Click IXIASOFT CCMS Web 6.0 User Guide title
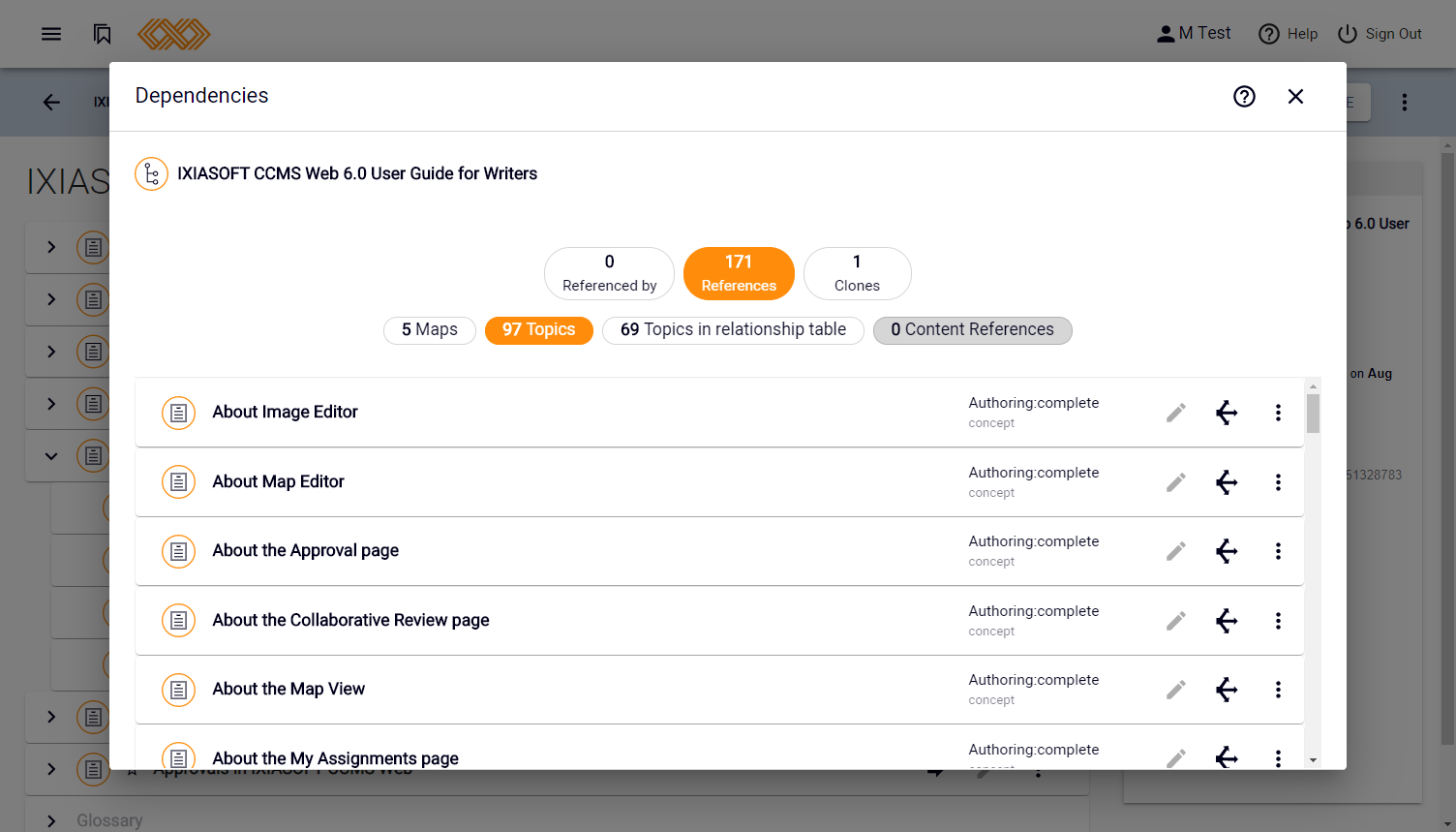Image resolution: width=1456 pixels, height=832 pixels. (x=357, y=173)
